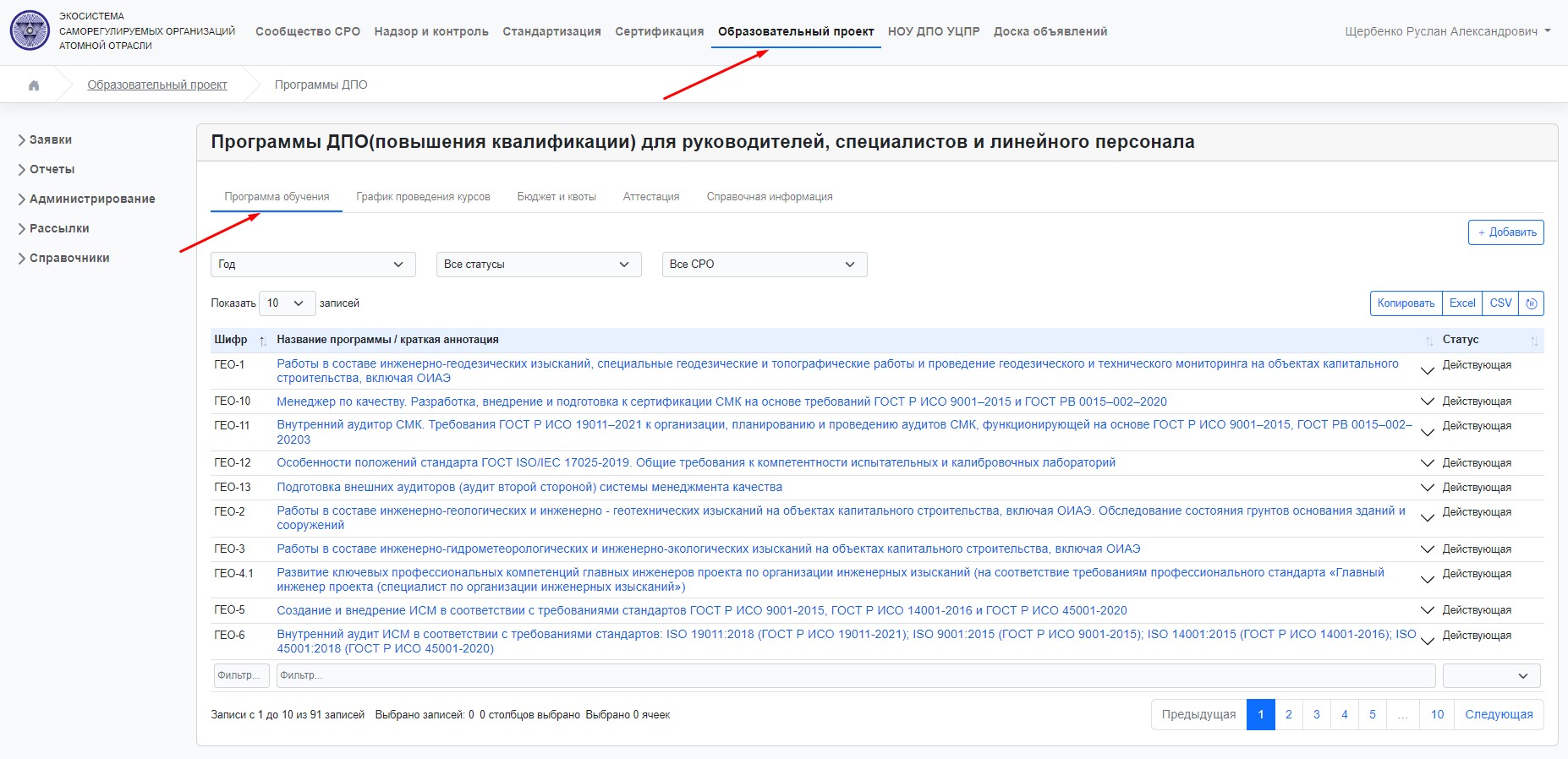Go to home via house icon
The width and height of the screenshot is (1568, 759).
pyautogui.click(x=34, y=85)
